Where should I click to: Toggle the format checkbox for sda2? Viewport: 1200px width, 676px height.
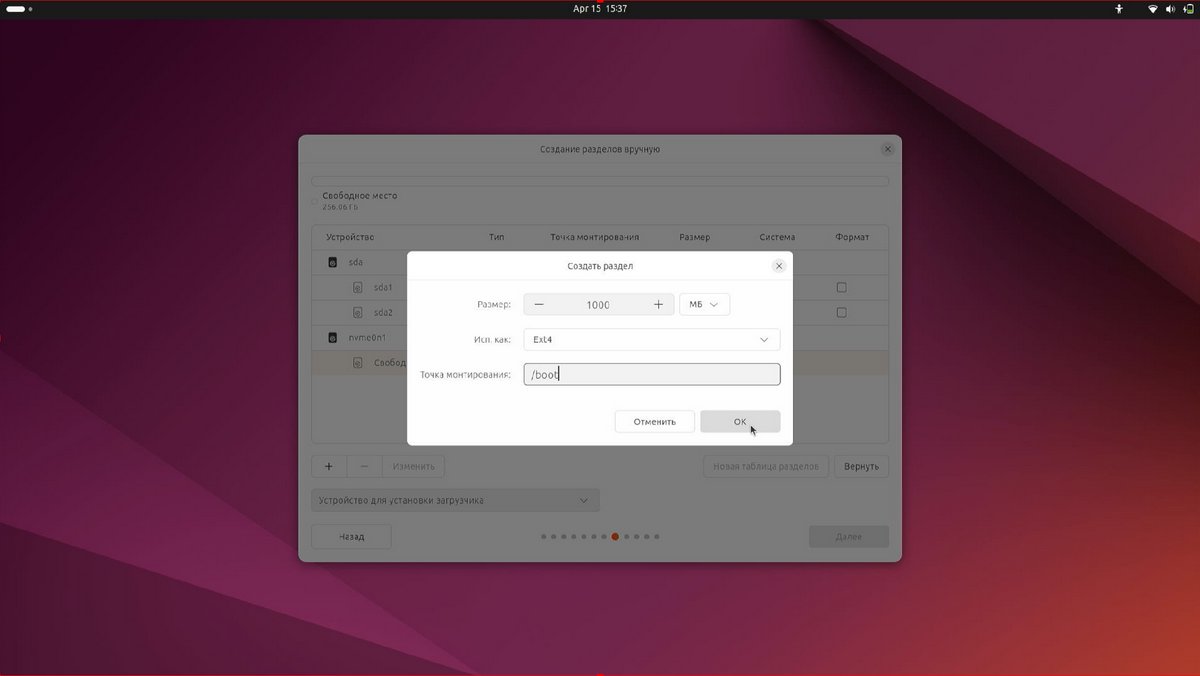pos(841,313)
